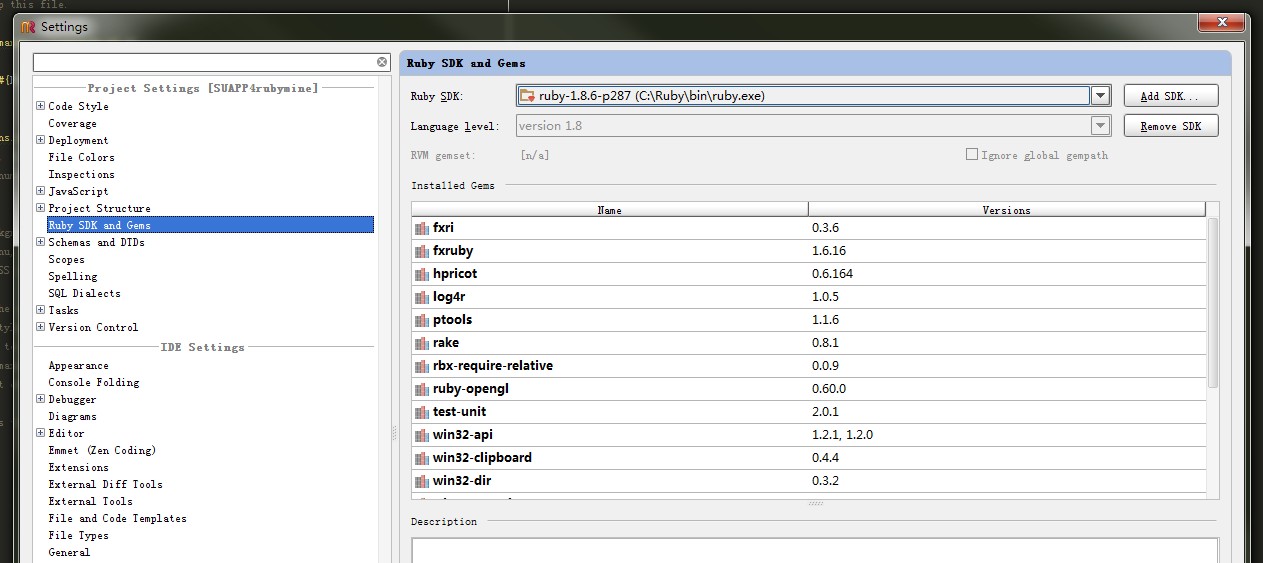Open File Colors settings
Viewport: 1263px width, 563px height.
(x=81, y=158)
